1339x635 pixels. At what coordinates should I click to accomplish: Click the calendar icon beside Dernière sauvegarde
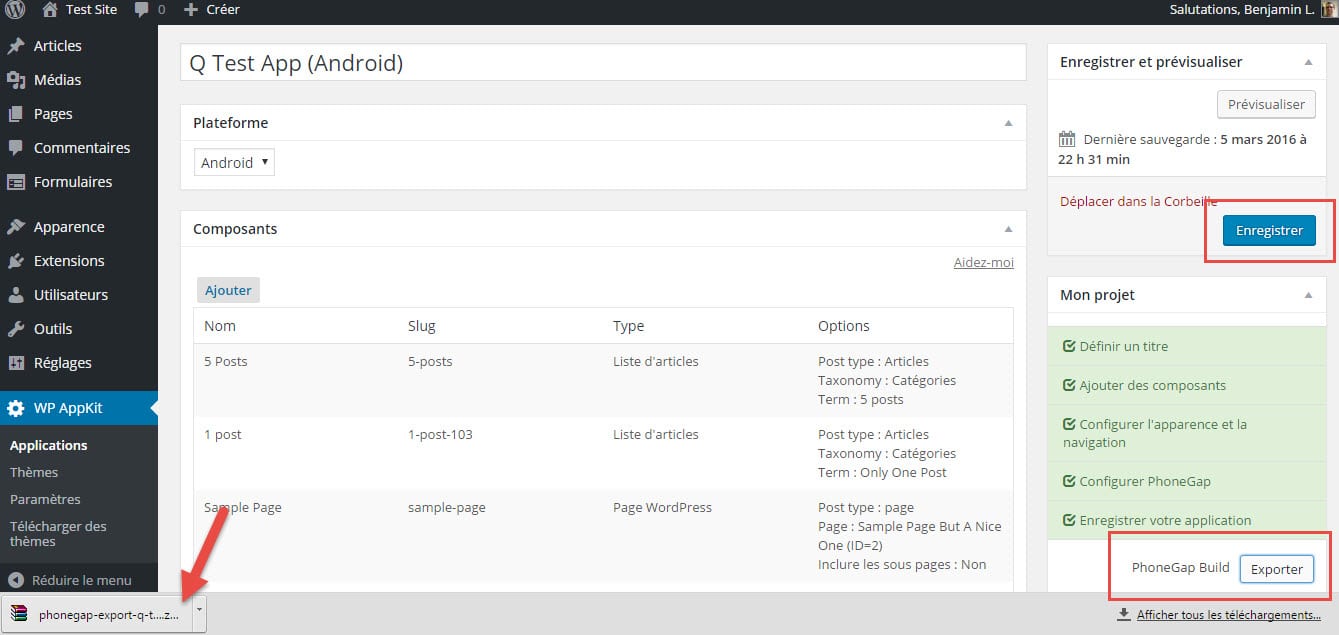pos(1068,140)
